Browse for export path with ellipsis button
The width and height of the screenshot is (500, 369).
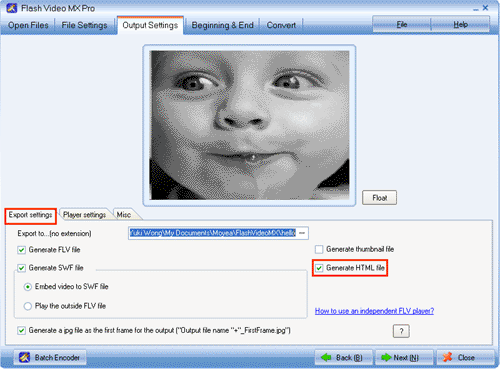click(302, 233)
